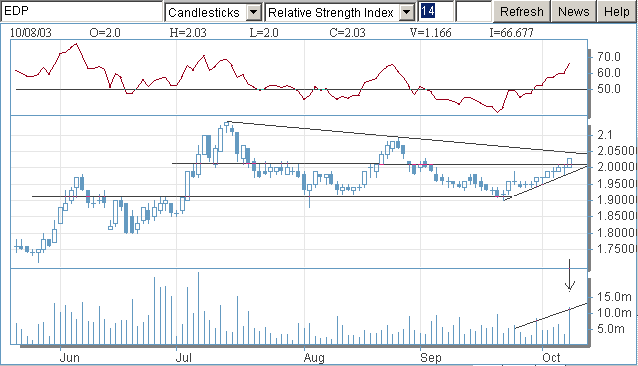The height and width of the screenshot is (366, 638).
Task: Click the RSI 50.0 level label
Action: (609, 89)
